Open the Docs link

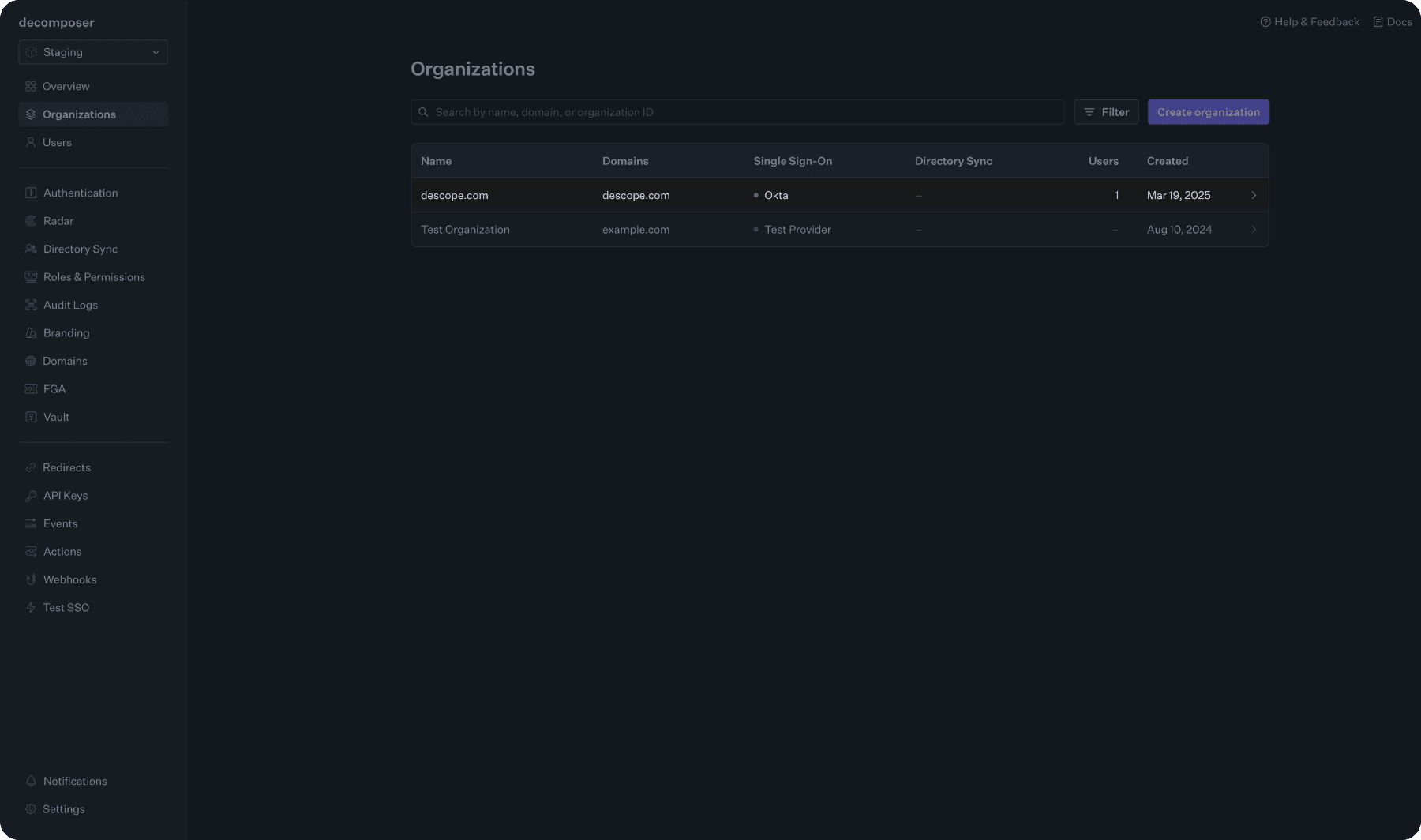coord(1393,22)
